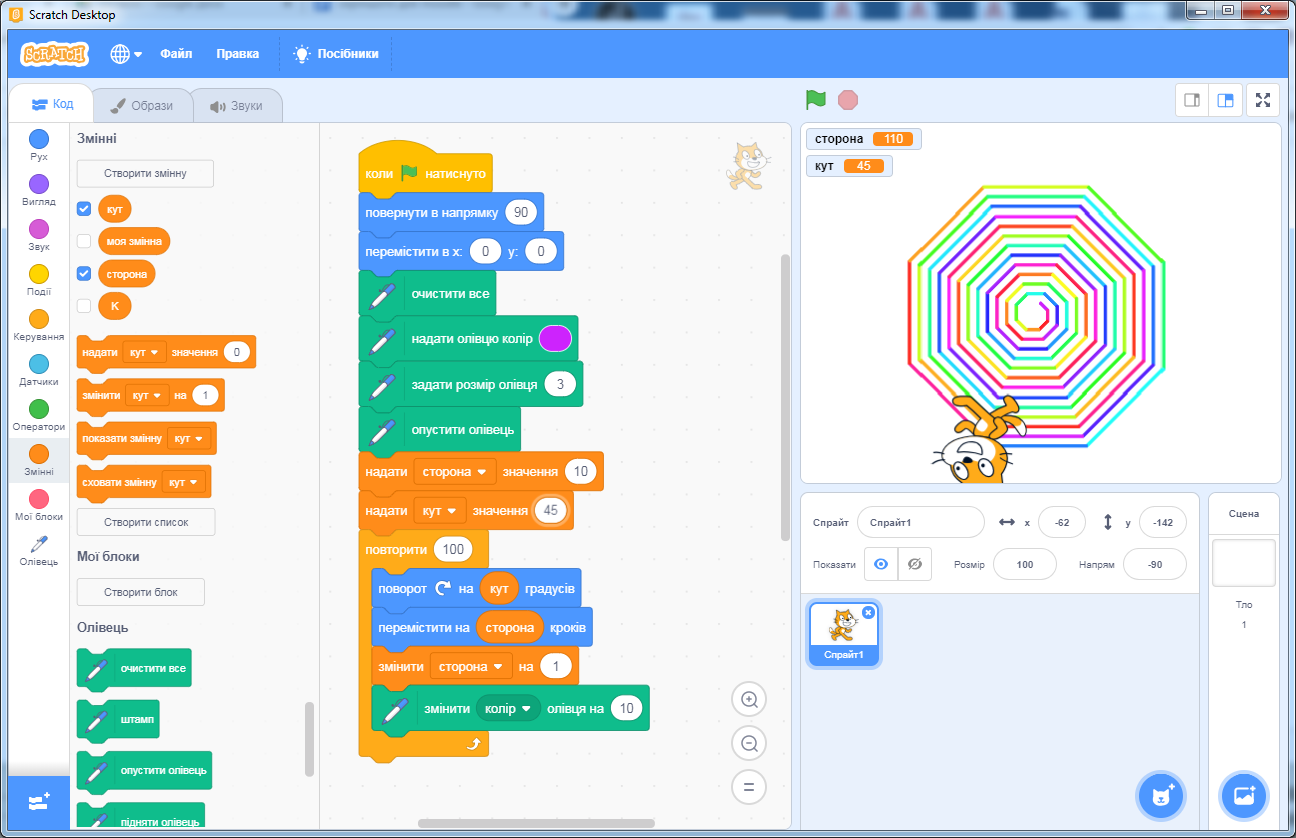Select the Мої блоки category
The height and width of the screenshot is (838, 1296).
(x=39, y=506)
